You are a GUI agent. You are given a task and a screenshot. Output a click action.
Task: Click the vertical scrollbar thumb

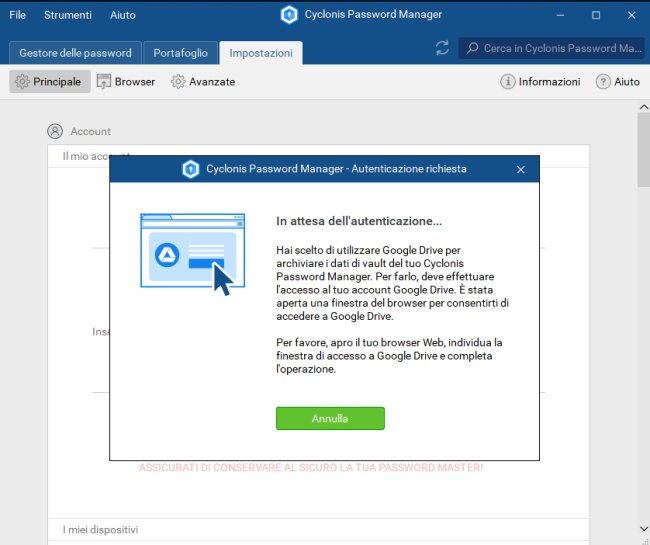tap(644, 150)
